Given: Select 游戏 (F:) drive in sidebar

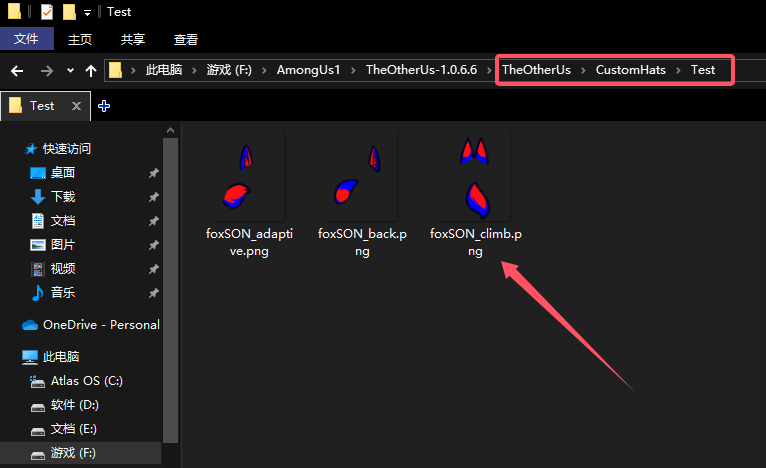Looking at the screenshot, I should coord(81,453).
